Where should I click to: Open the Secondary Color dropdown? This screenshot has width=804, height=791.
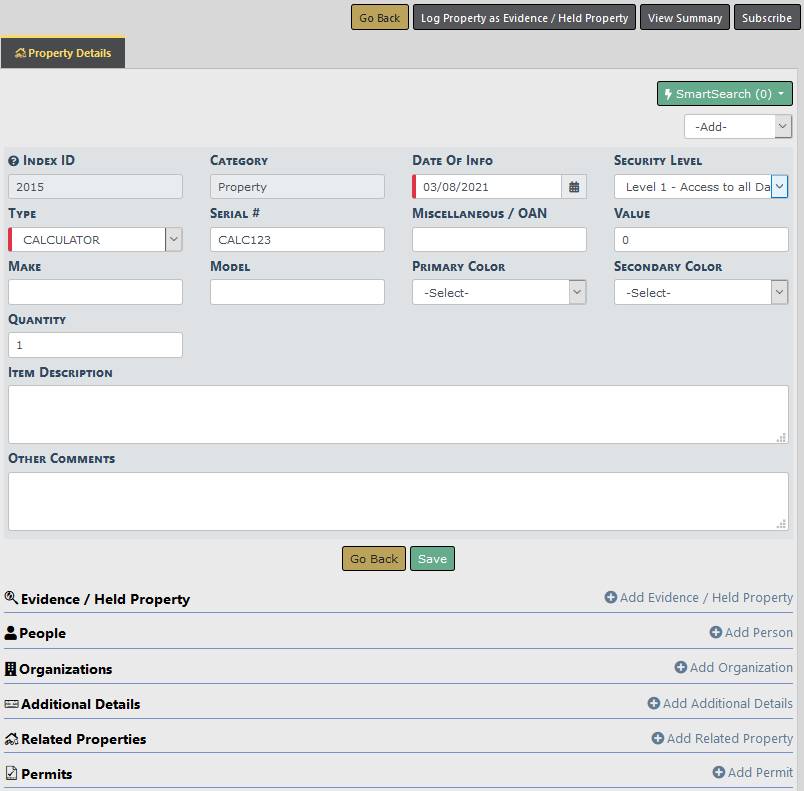coord(700,293)
